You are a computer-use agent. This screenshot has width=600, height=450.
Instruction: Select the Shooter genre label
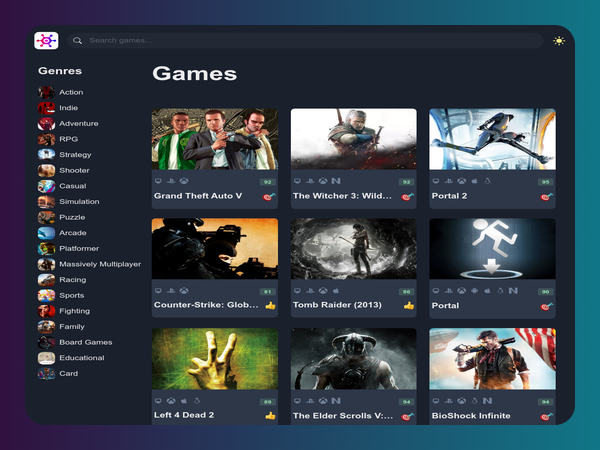74,170
